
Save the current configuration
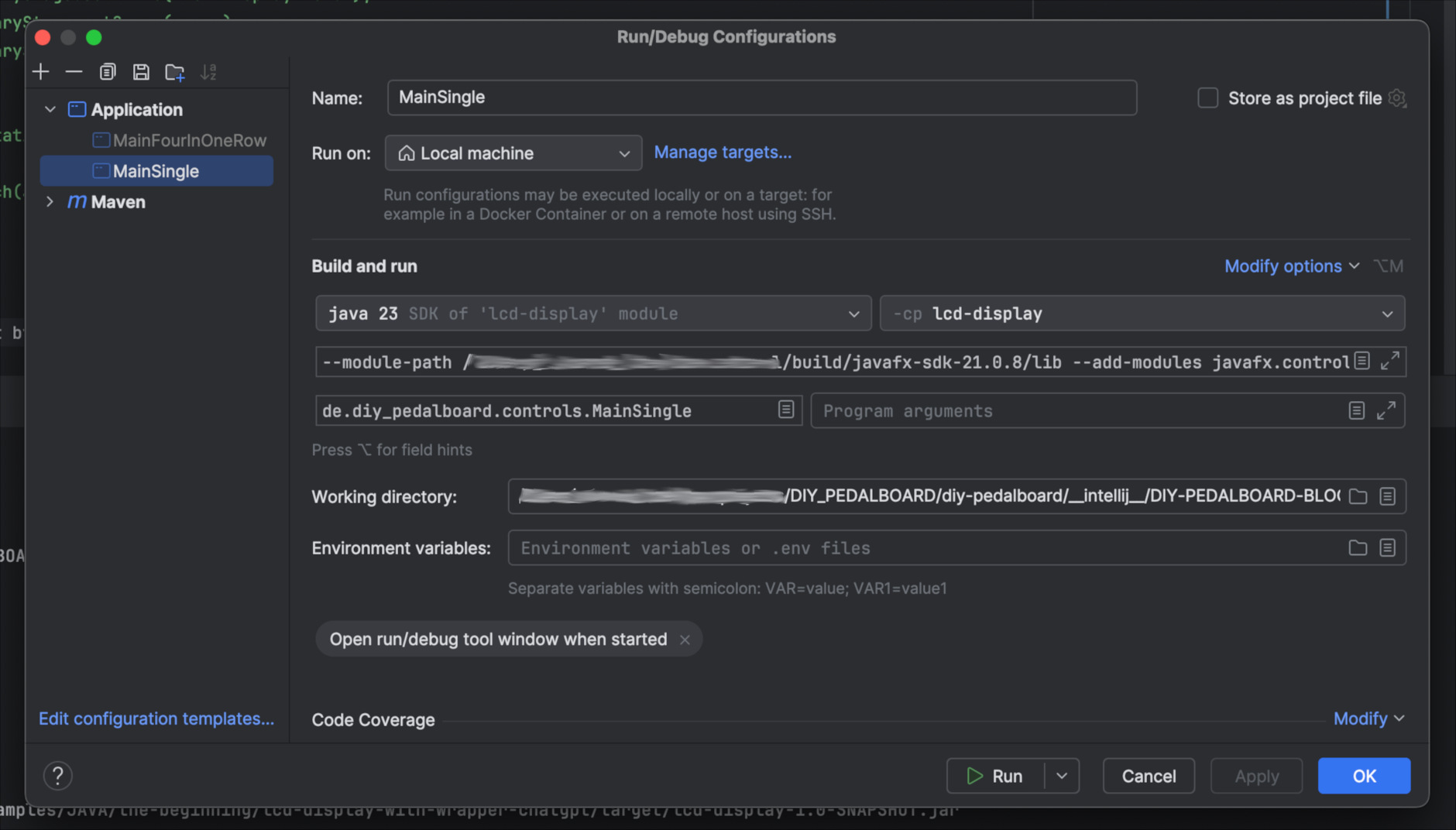click(x=140, y=71)
